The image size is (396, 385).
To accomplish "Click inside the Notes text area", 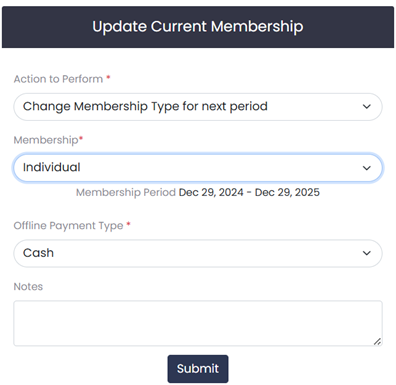I will point(198,323).
